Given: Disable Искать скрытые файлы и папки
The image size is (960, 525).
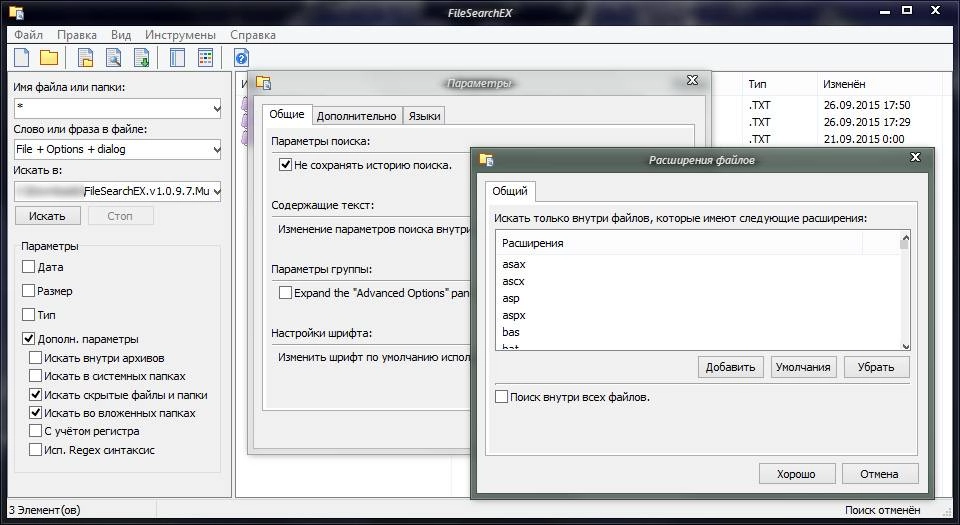Looking at the screenshot, I should (x=36, y=395).
